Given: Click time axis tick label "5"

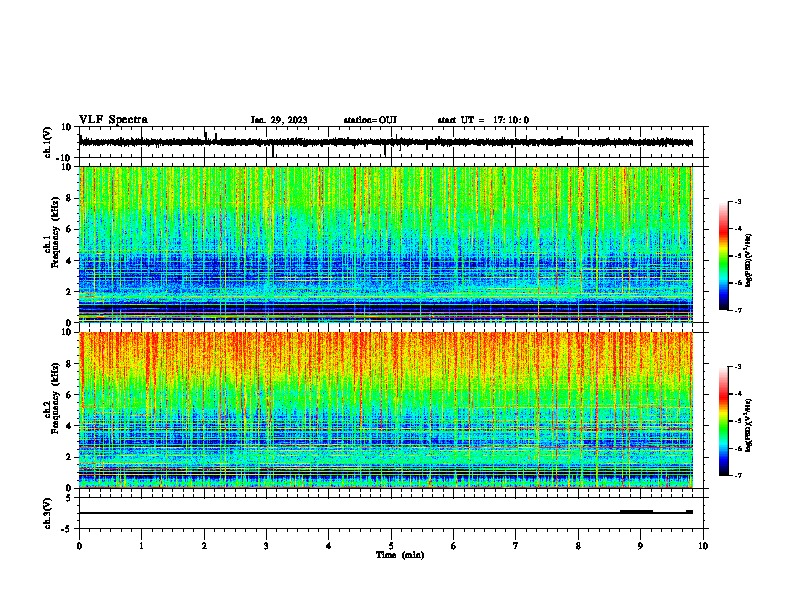Looking at the screenshot, I should (x=391, y=546).
